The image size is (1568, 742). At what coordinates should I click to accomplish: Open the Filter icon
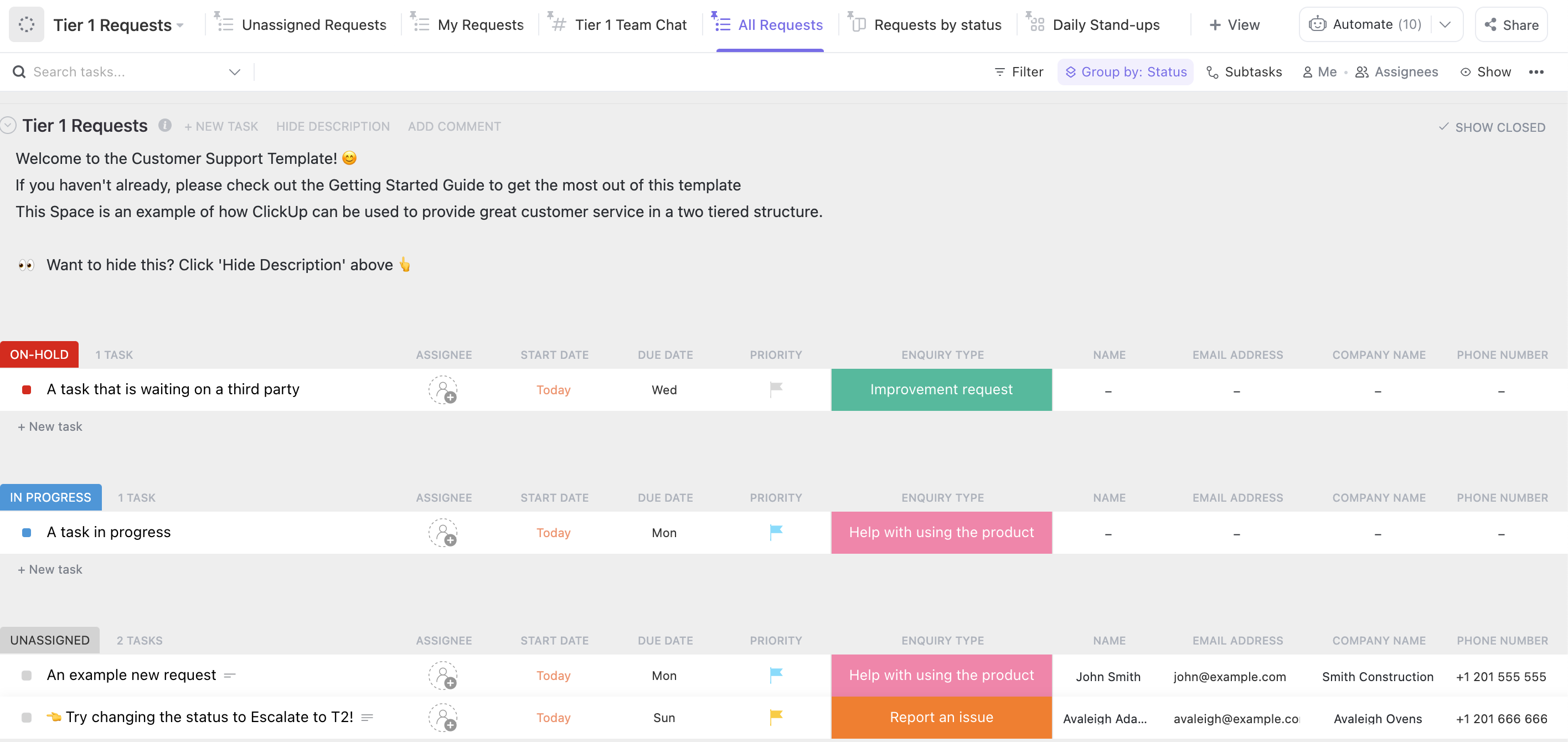pos(999,71)
